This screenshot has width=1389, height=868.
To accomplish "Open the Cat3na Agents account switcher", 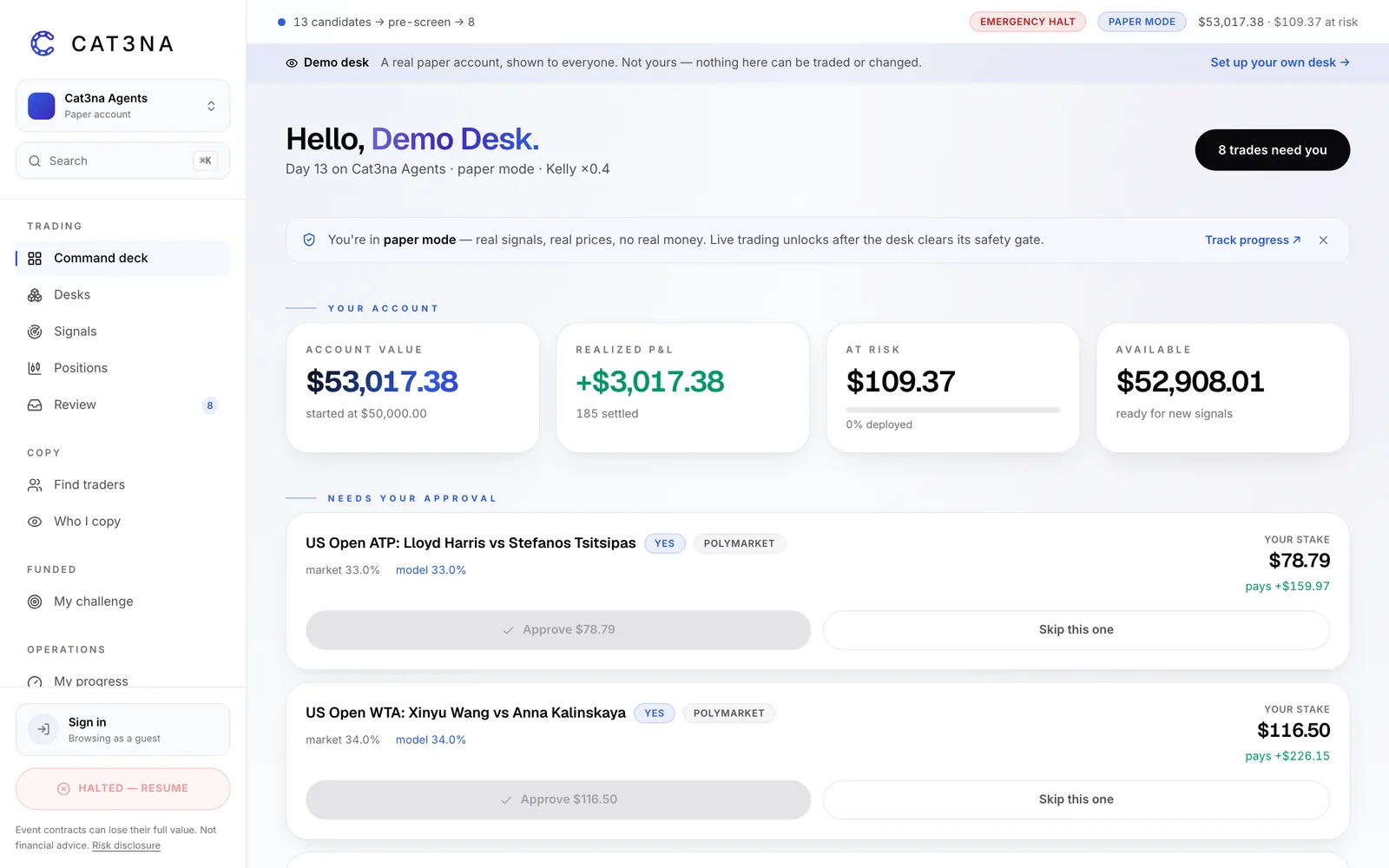I will pos(122,106).
